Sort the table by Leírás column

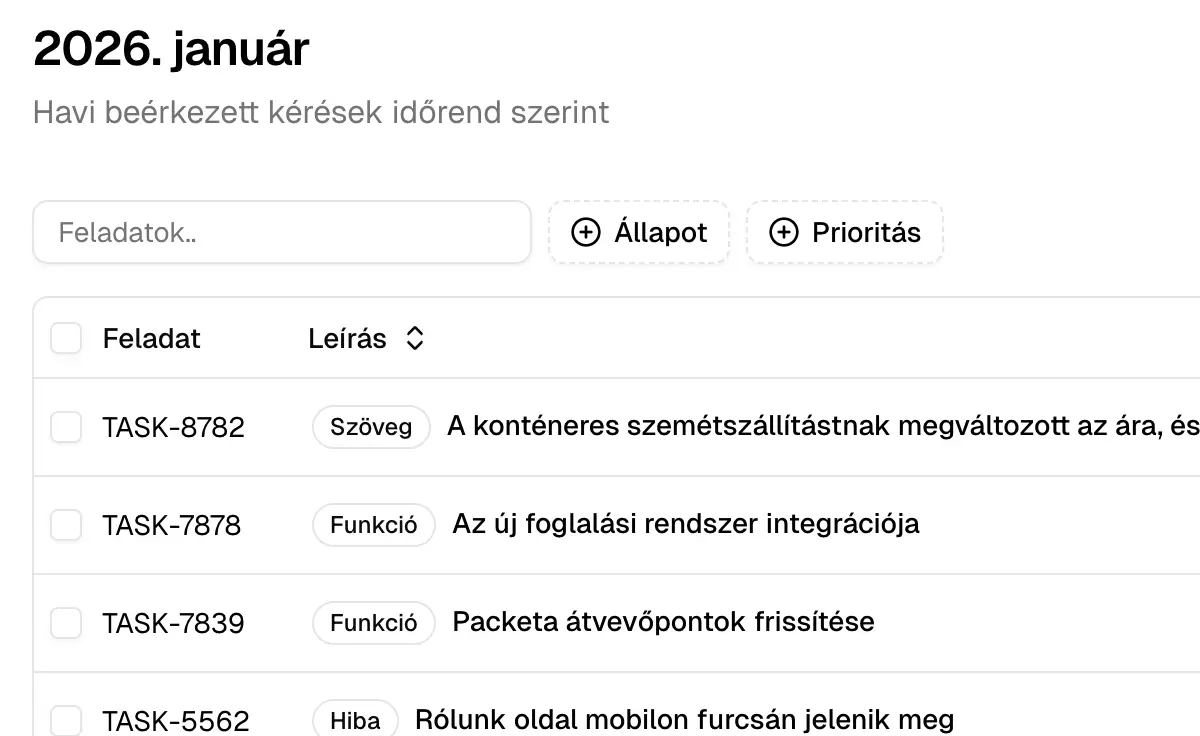point(347,339)
